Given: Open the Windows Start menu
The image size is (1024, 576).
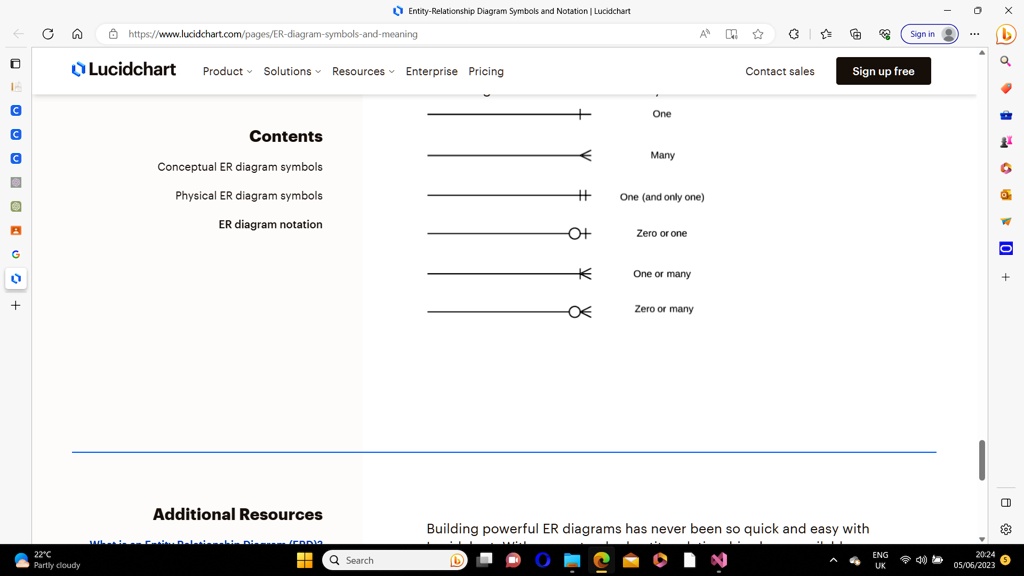Looking at the screenshot, I should tap(303, 560).
